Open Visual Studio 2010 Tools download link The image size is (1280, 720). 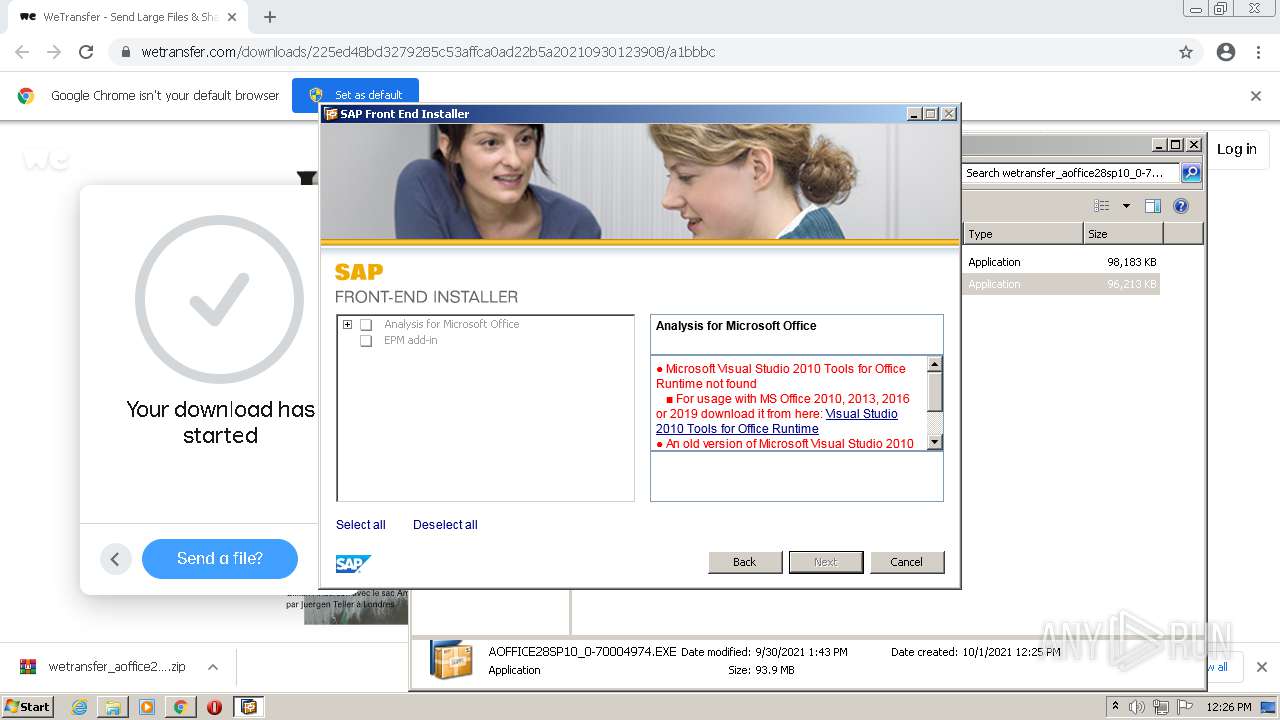777,421
